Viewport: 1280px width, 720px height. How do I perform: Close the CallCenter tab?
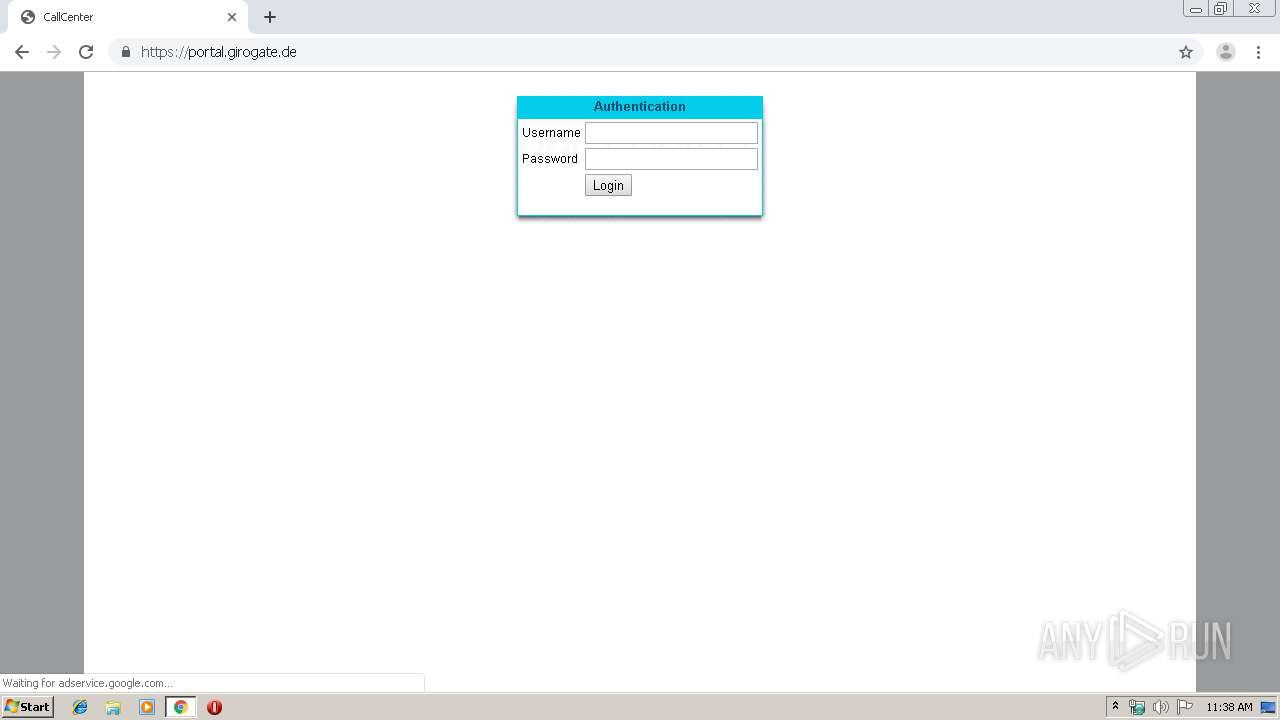[232, 17]
